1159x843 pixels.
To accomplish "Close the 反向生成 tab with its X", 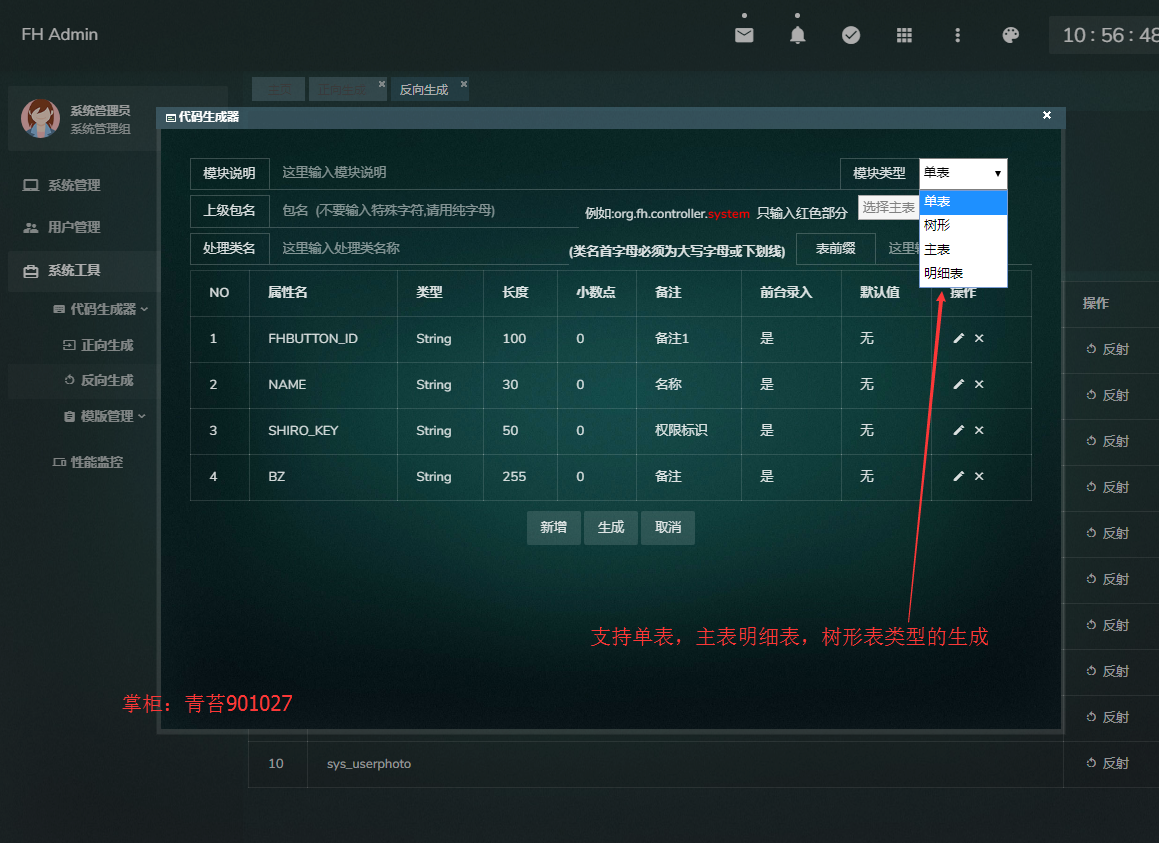I will (463, 84).
